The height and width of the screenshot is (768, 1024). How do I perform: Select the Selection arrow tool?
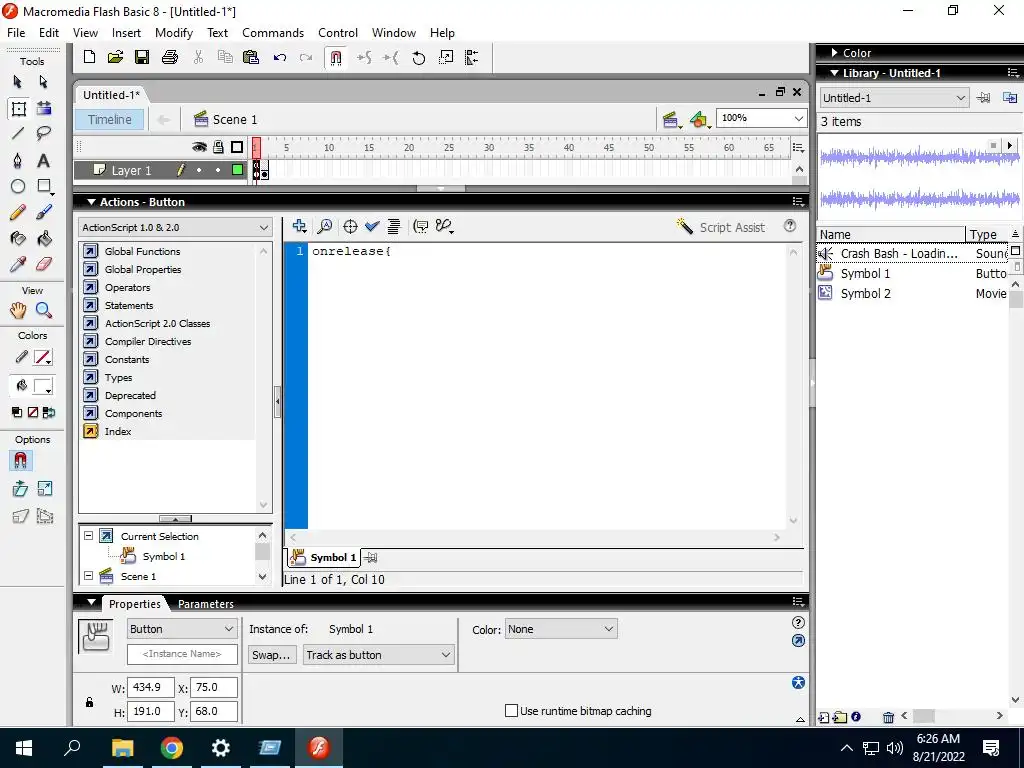(18, 82)
